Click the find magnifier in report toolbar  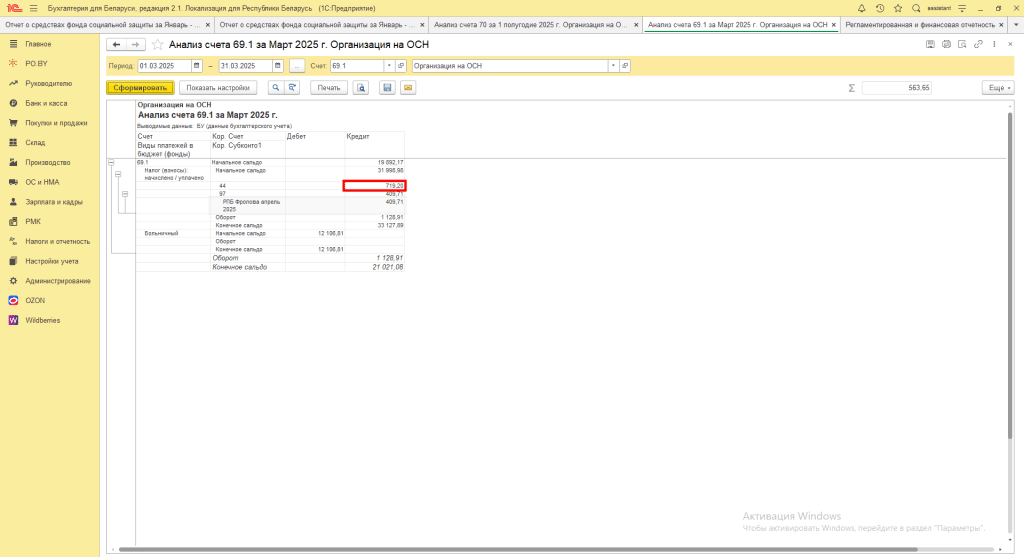coord(276,88)
